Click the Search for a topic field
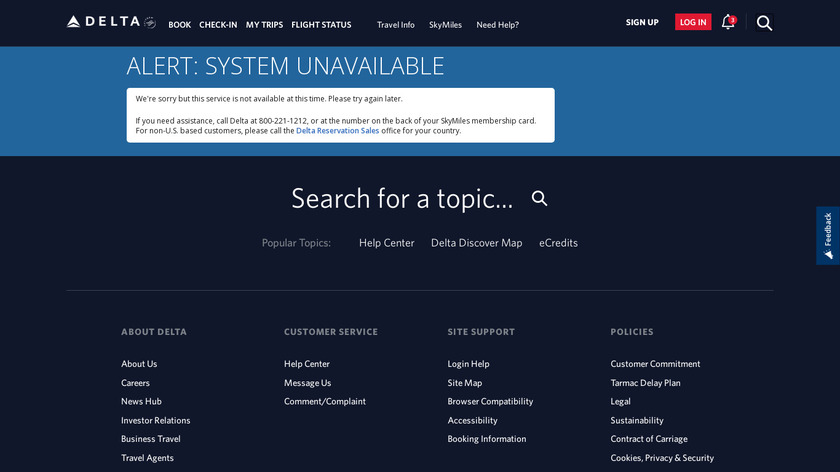840x472 pixels. click(x=402, y=199)
